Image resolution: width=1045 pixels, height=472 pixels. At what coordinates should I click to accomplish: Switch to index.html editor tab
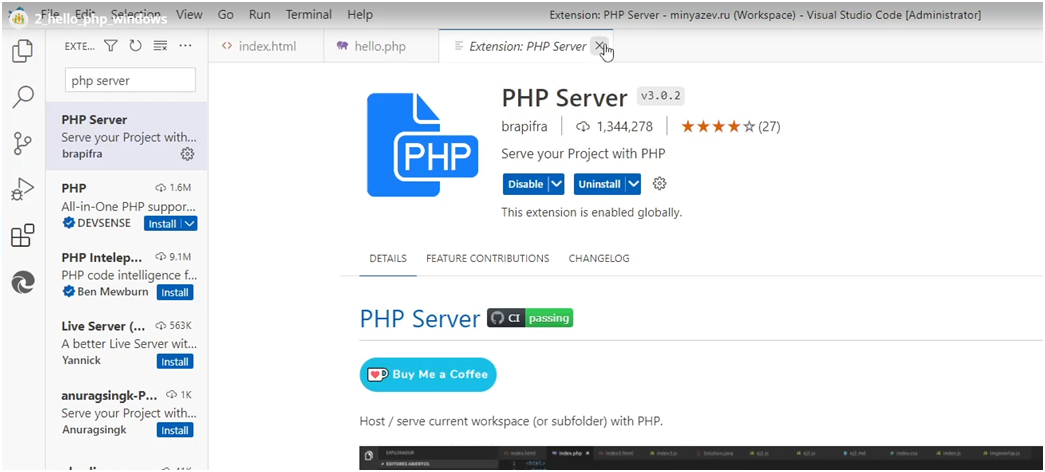pos(266,46)
